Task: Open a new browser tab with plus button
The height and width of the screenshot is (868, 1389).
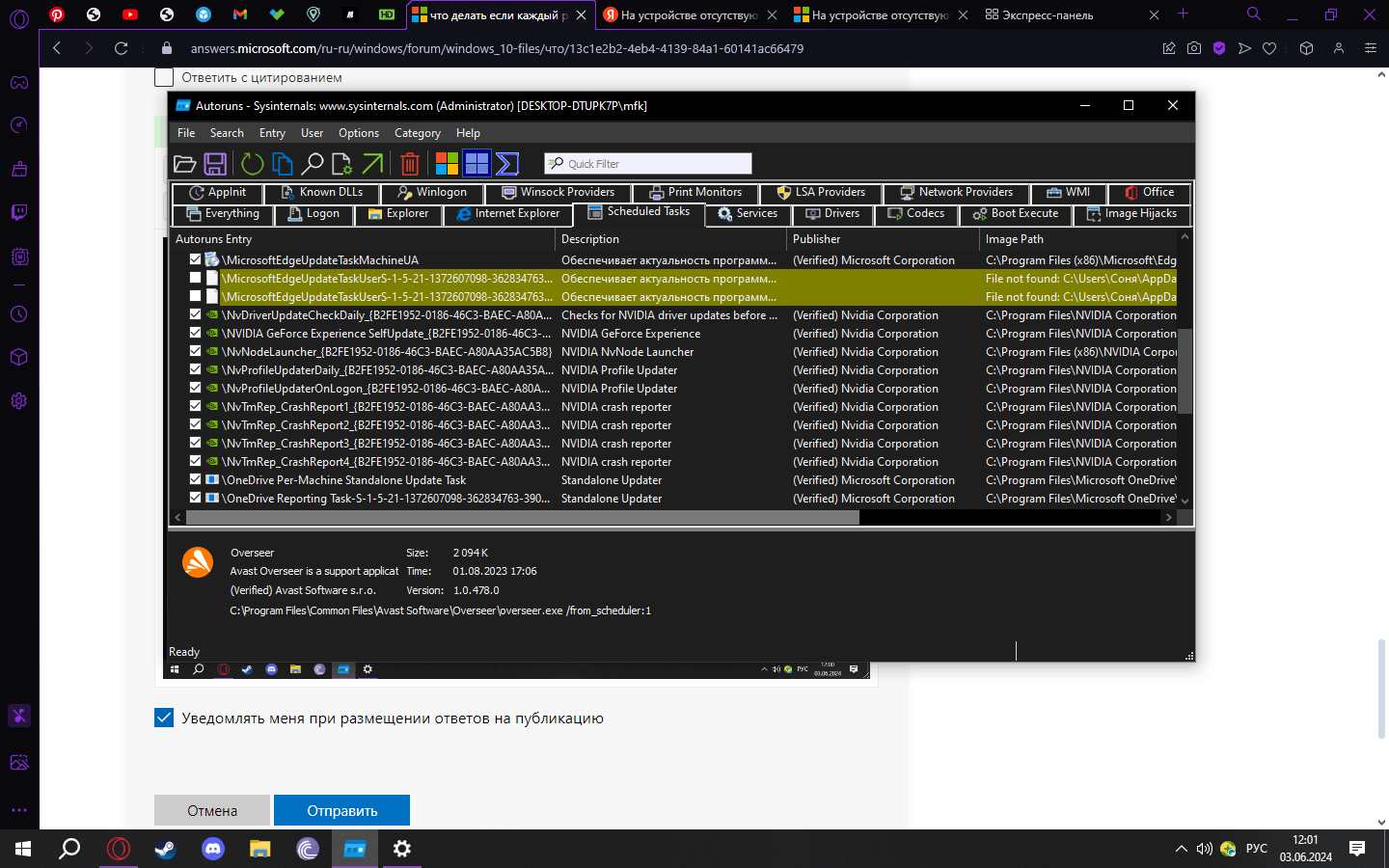Action: pyautogui.click(x=1183, y=14)
